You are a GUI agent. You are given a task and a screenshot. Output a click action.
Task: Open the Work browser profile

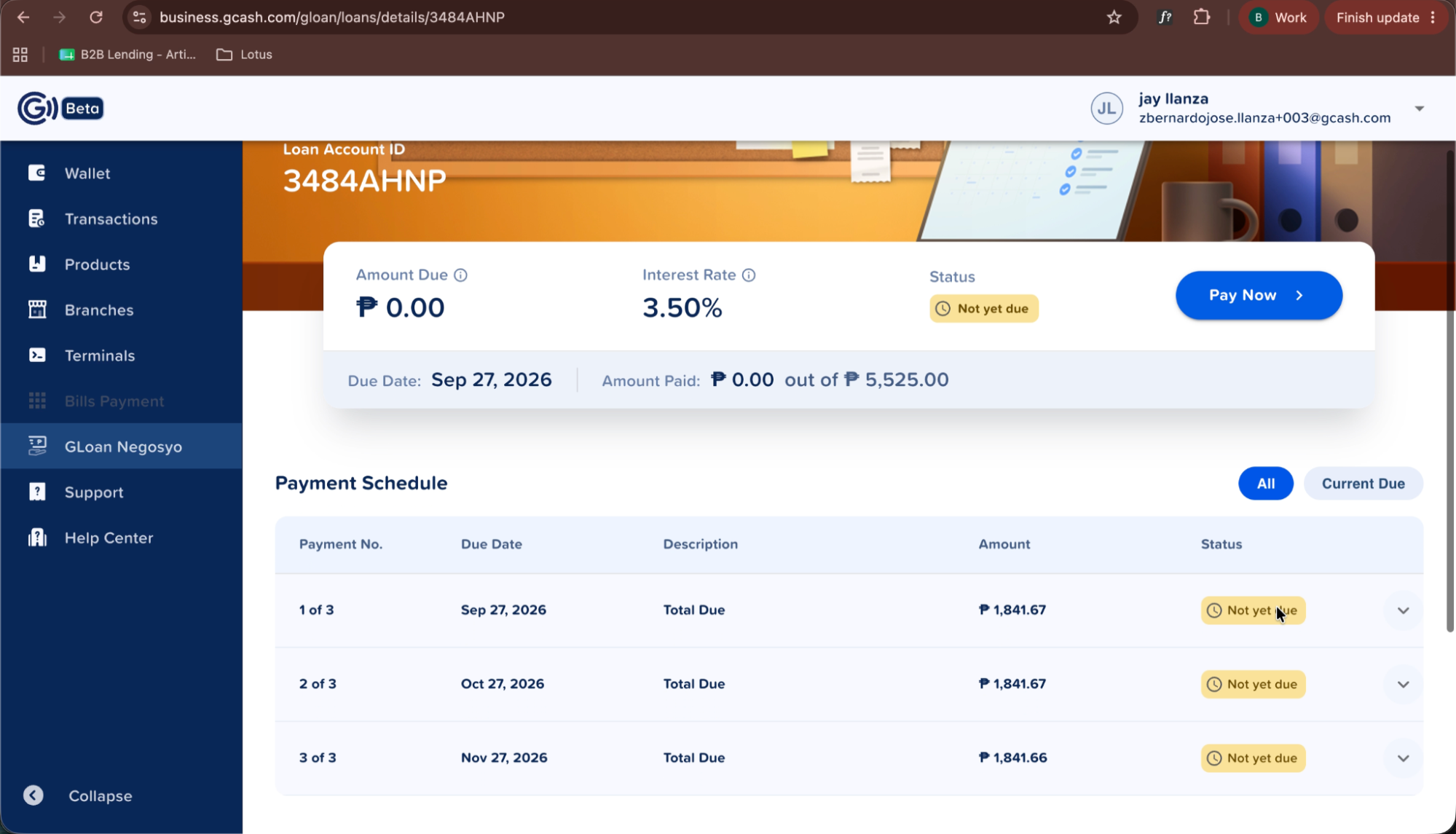1278,17
